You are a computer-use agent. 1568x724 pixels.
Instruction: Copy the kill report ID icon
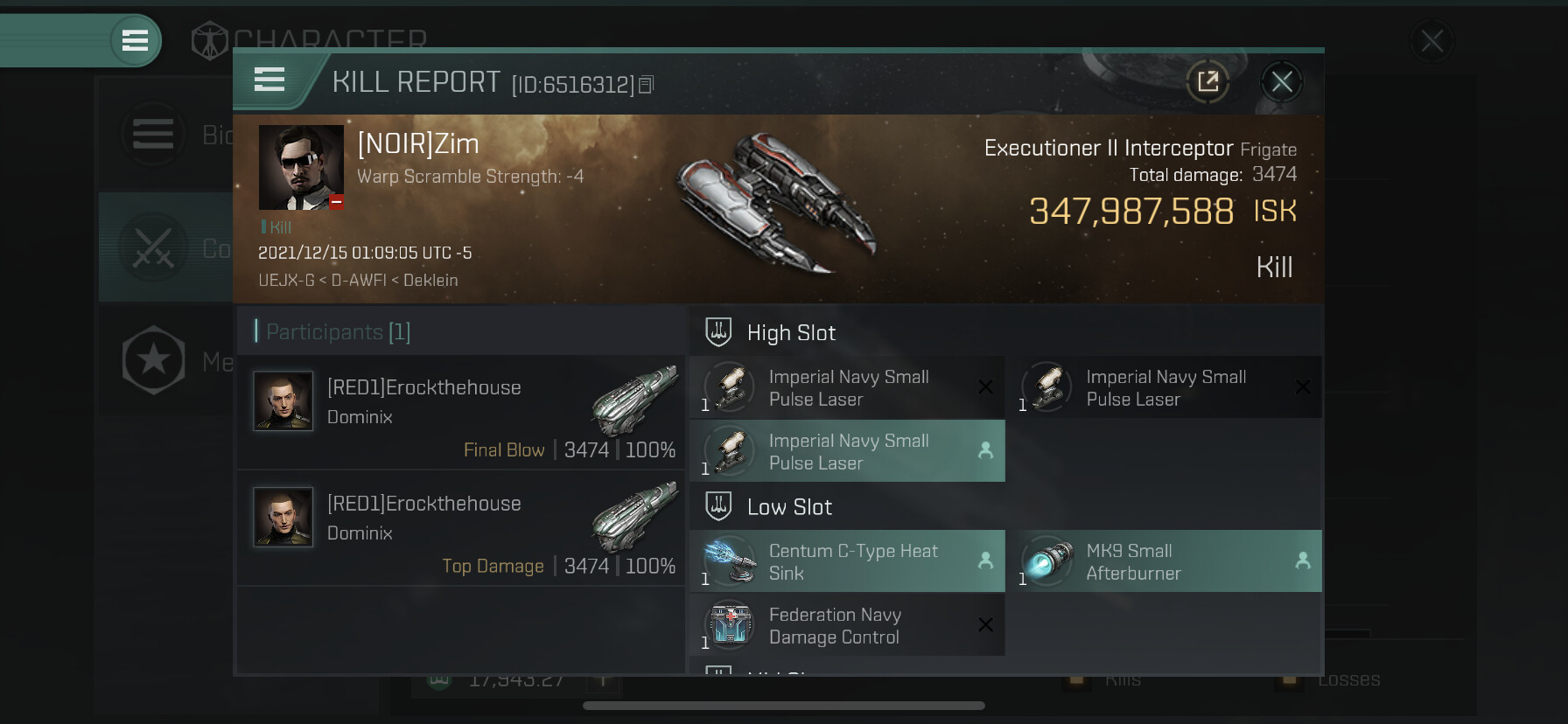(x=647, y=85)
